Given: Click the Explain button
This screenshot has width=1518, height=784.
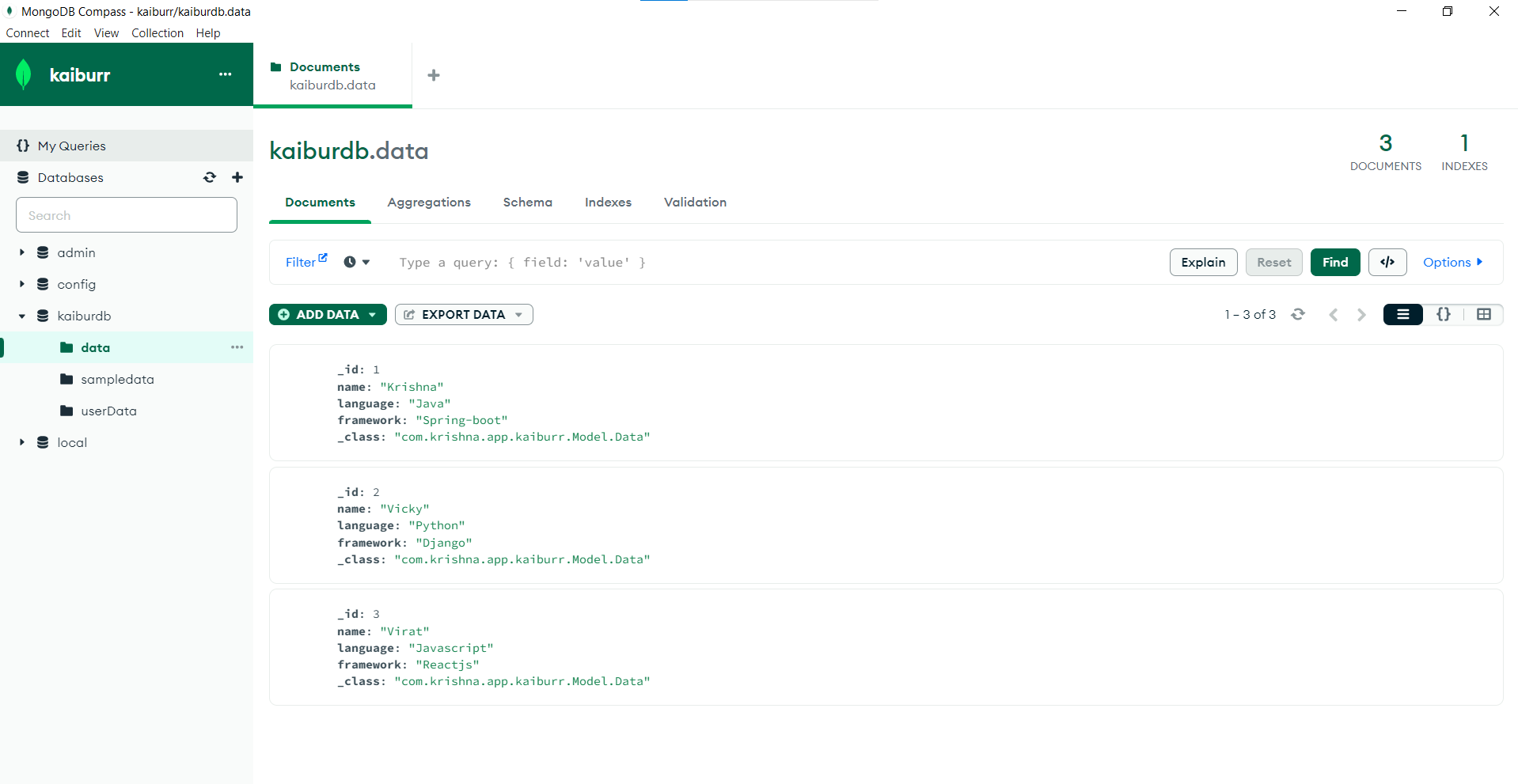Looking at the screenshot, I should tap(1203, 262).
